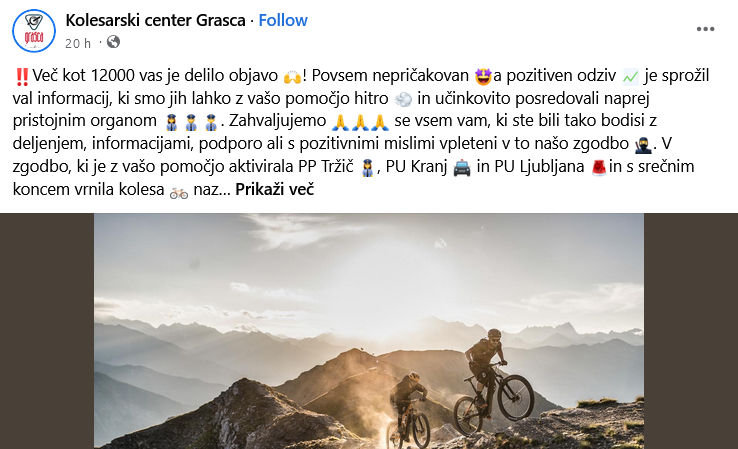Open the mountain bikers photo
This screenshot has height=449, width=738.
click(x=369, y=331)
